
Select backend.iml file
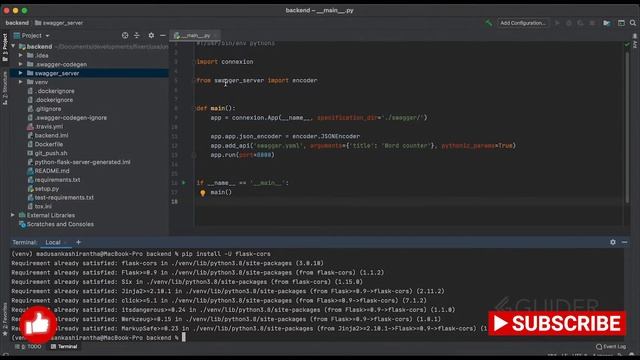click(48, 135)
